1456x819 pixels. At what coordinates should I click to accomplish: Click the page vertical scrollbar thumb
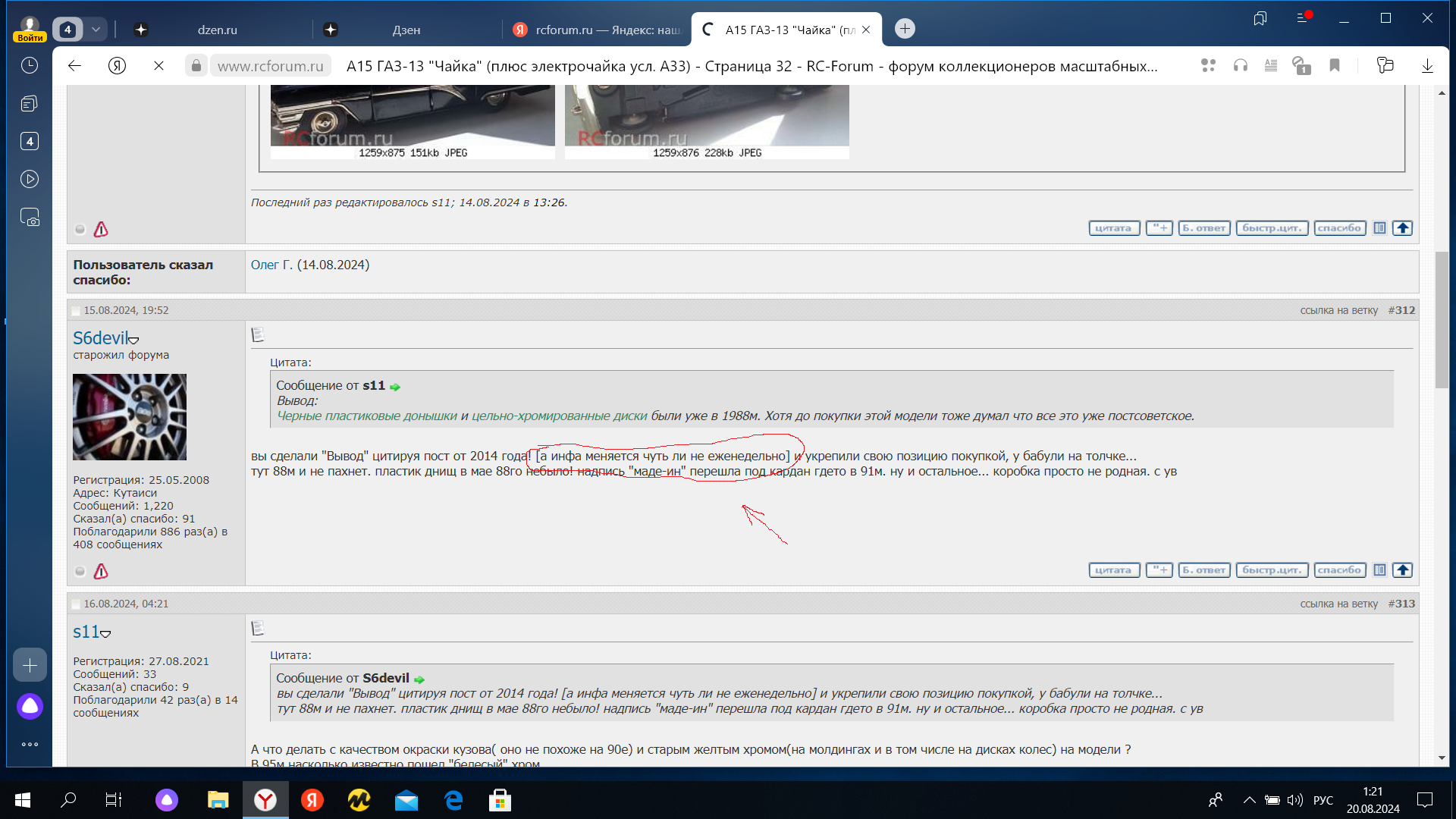pyautogui.click(x=1441, y=320)
